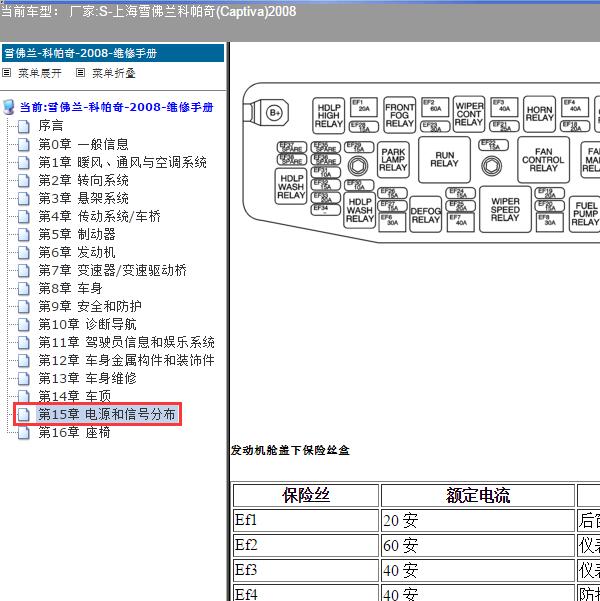Screen dimensions: 600x601
Task: Click the fuse box diagram image
Action: point(421,163)
